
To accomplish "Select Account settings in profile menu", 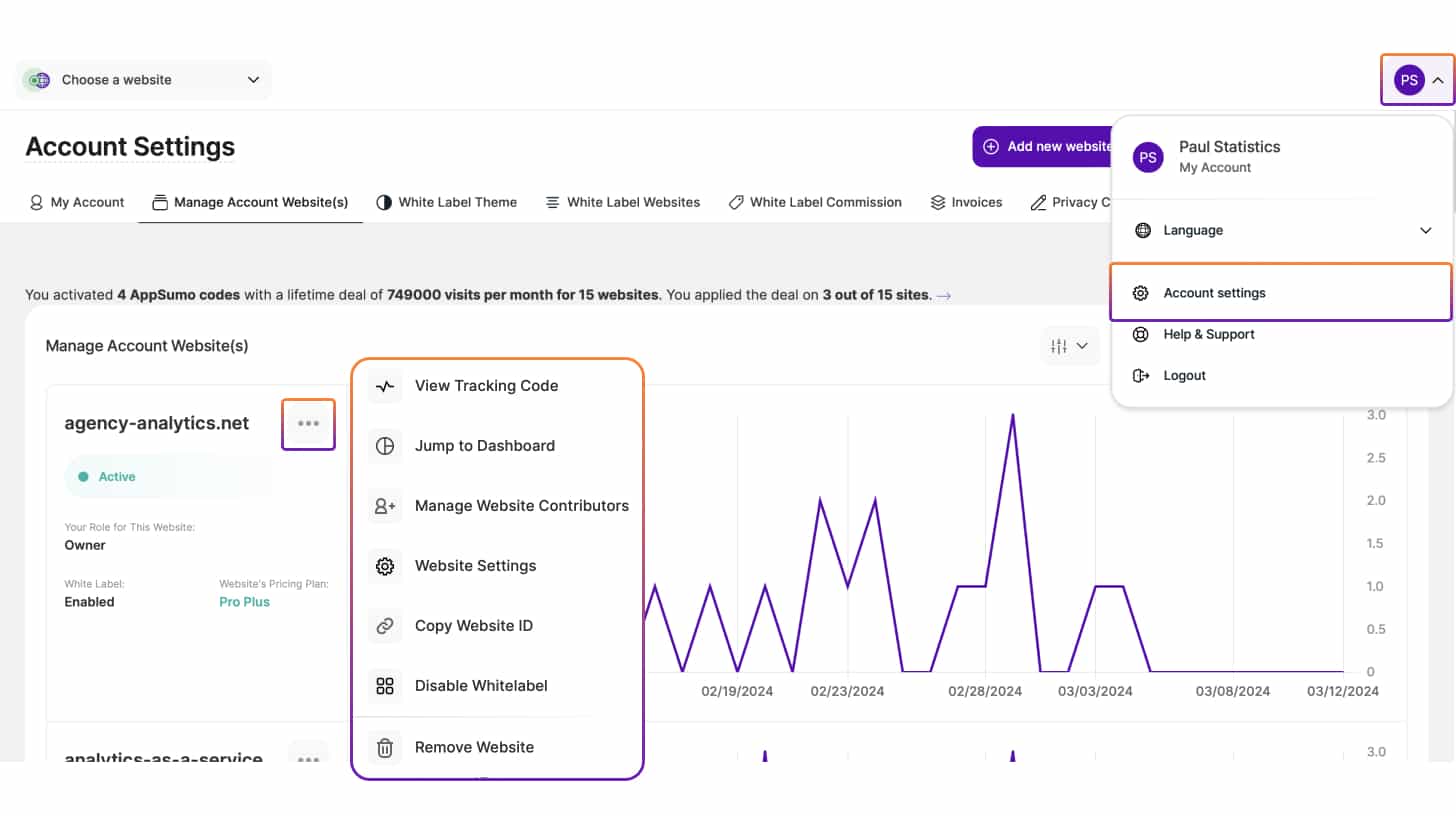I will pos(1214,293).
